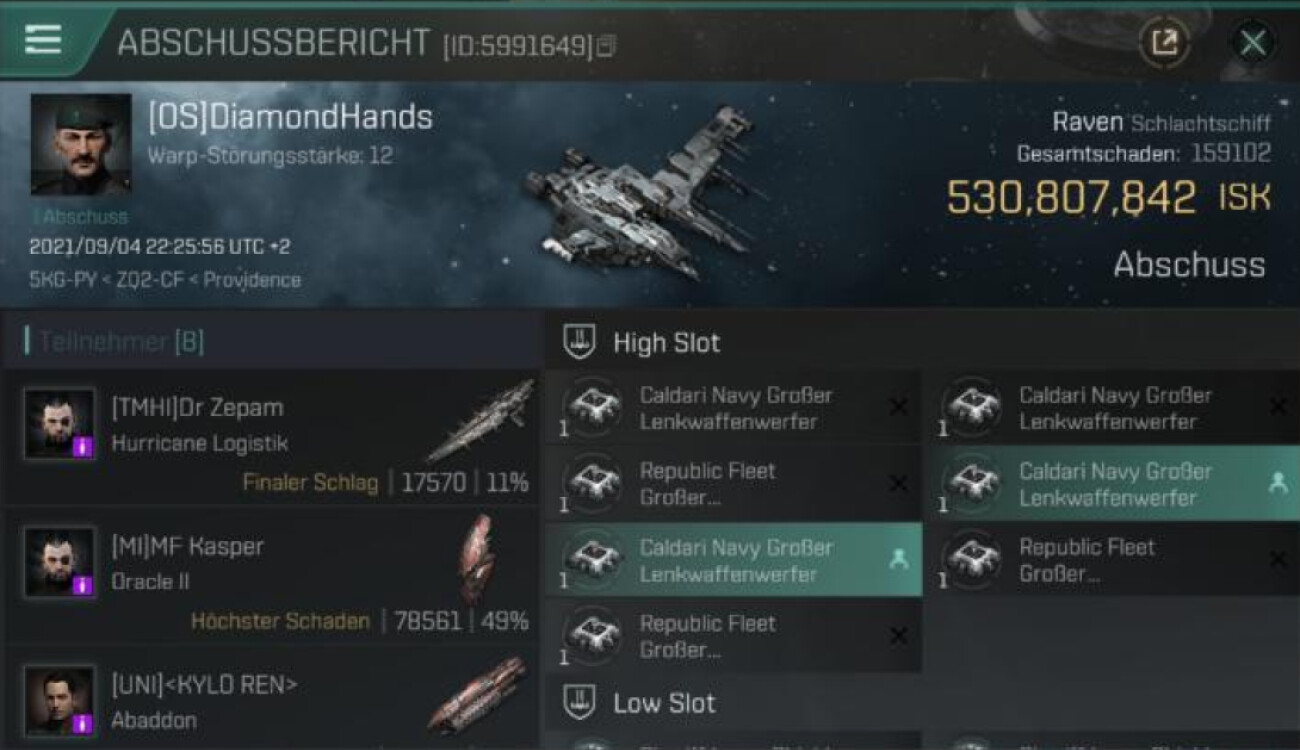
Task: Open DiamondHands pilot portrait
Action: [x=80, y=144]
